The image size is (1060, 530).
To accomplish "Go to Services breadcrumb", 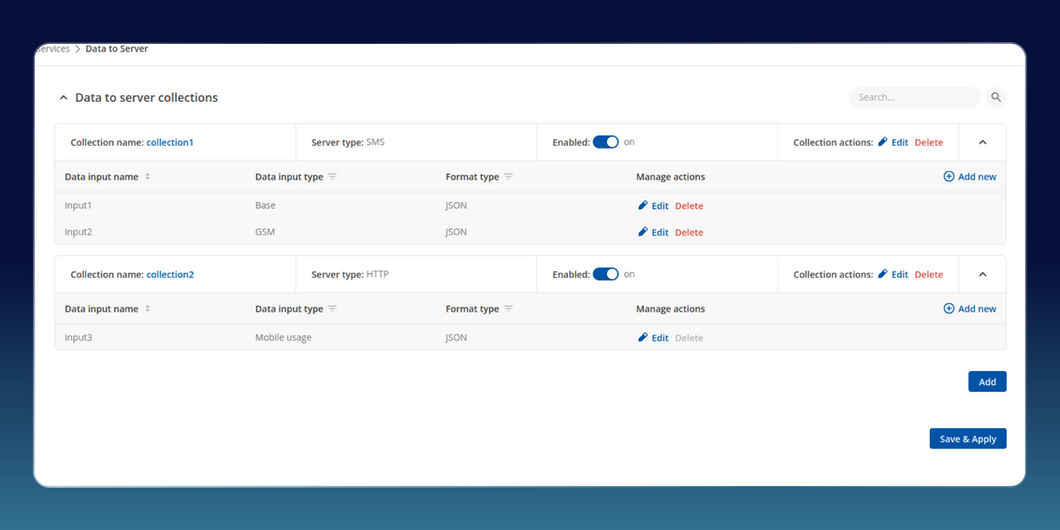I will point(54,49).
